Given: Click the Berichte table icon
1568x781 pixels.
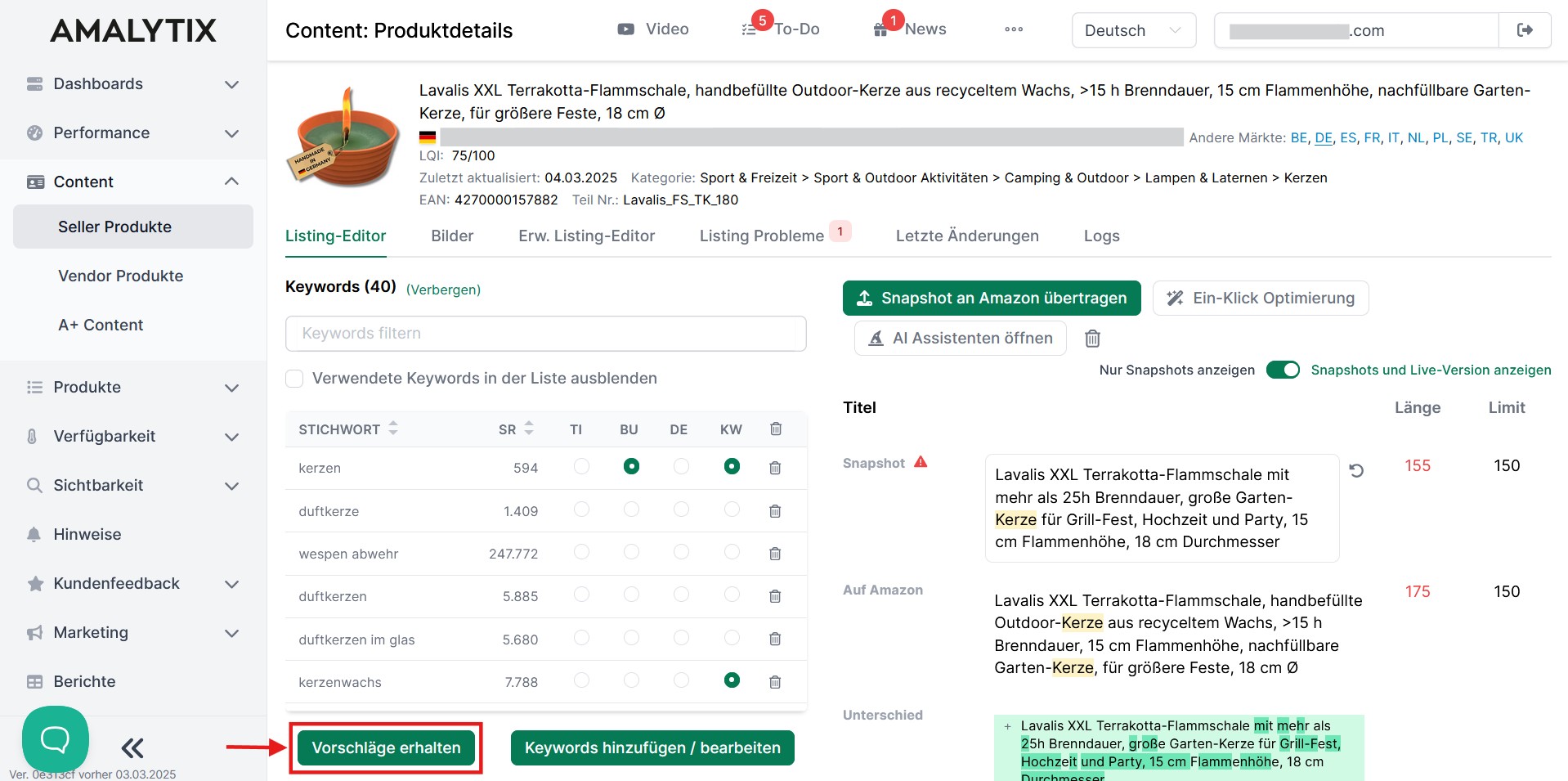Looking at the screenshot, I should tap(34, 681).
